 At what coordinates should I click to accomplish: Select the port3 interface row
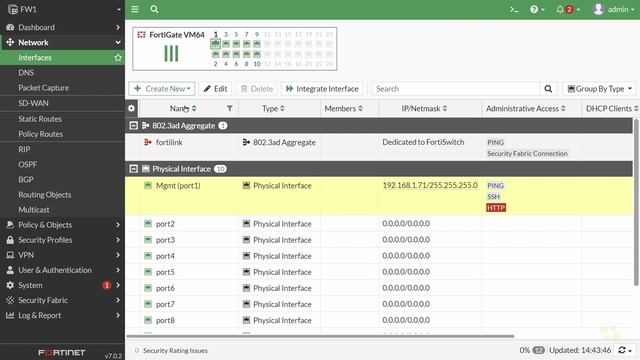point(379,240)
